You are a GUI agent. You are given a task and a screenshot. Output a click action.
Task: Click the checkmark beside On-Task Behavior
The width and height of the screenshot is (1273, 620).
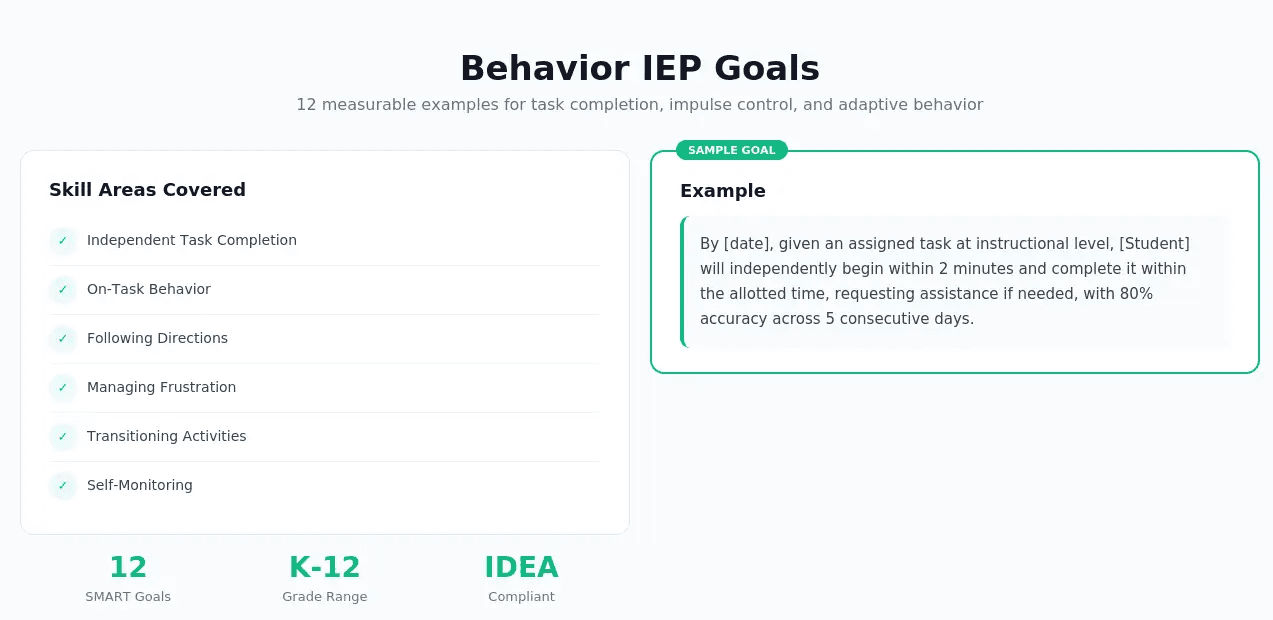point(63,290)
